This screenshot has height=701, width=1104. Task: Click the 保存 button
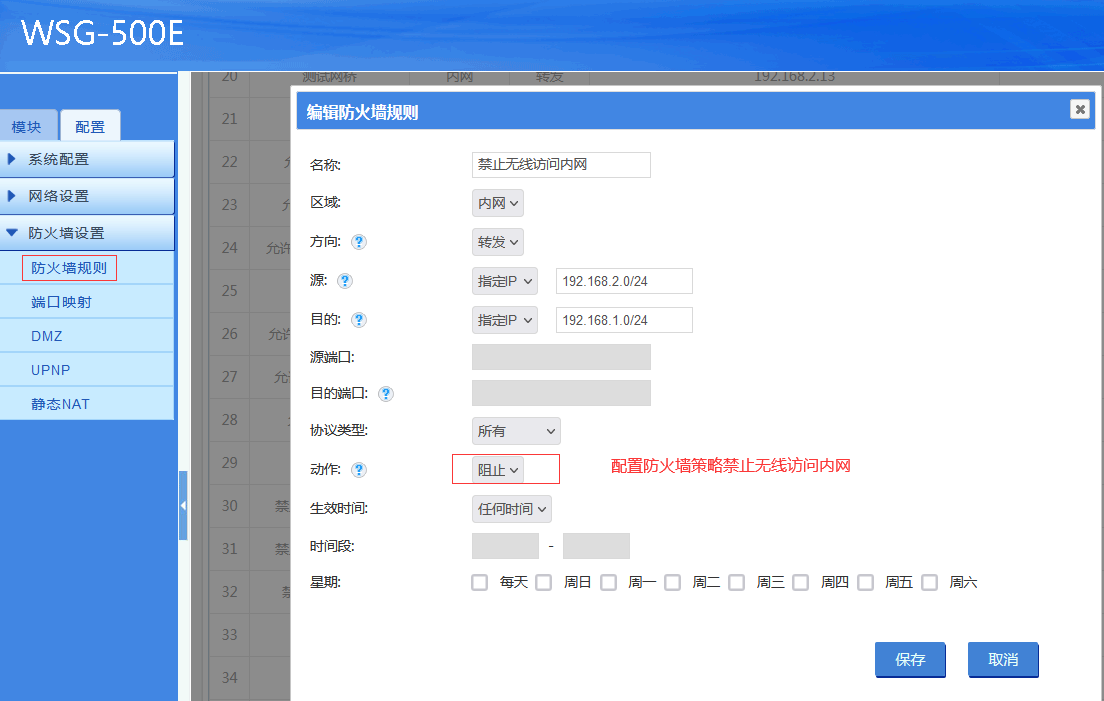[x=910, y=660]
